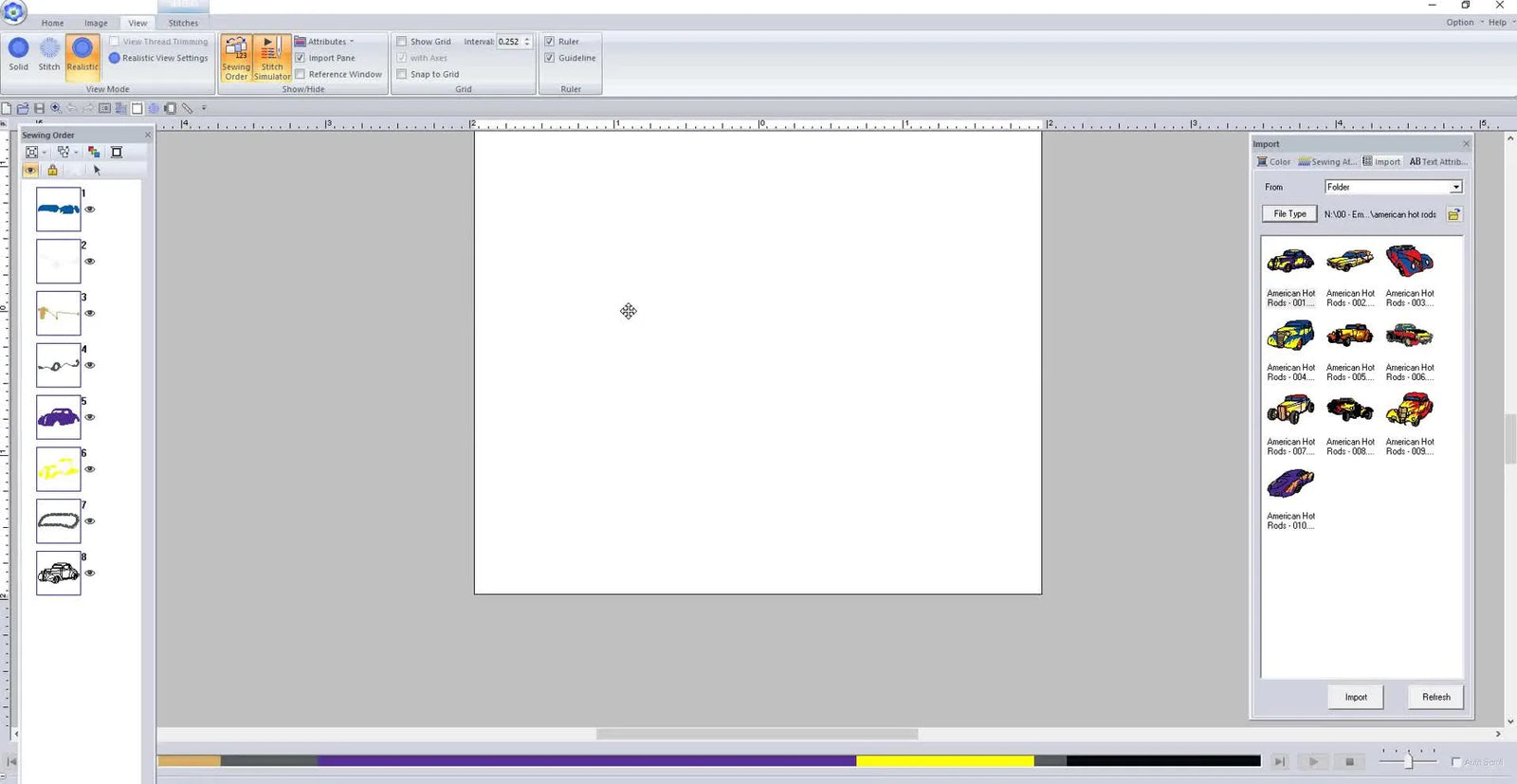Click the ruler measure tool icon
The height and width of the screenshot is (784, 1517).
188,108
